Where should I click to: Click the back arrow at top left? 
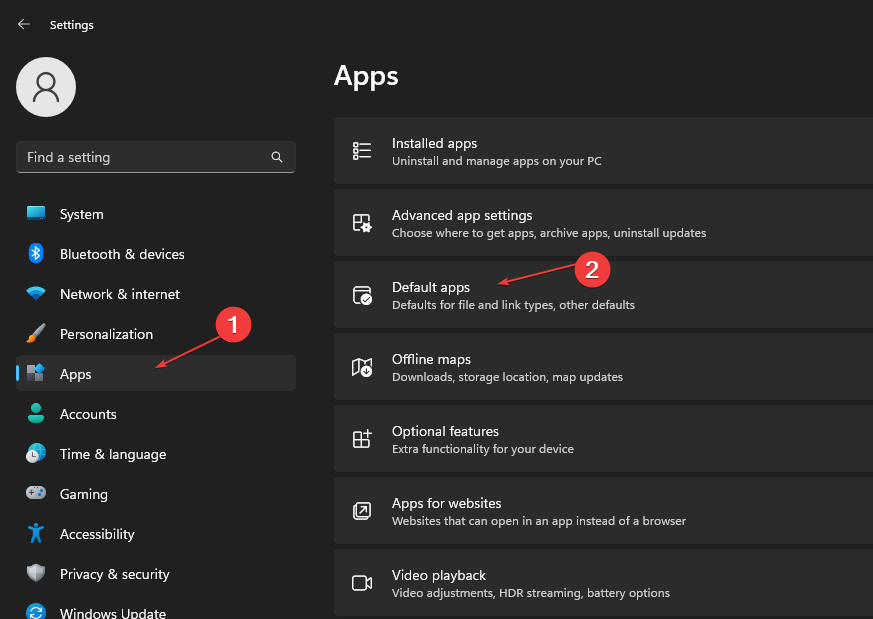tap(22, 24)
